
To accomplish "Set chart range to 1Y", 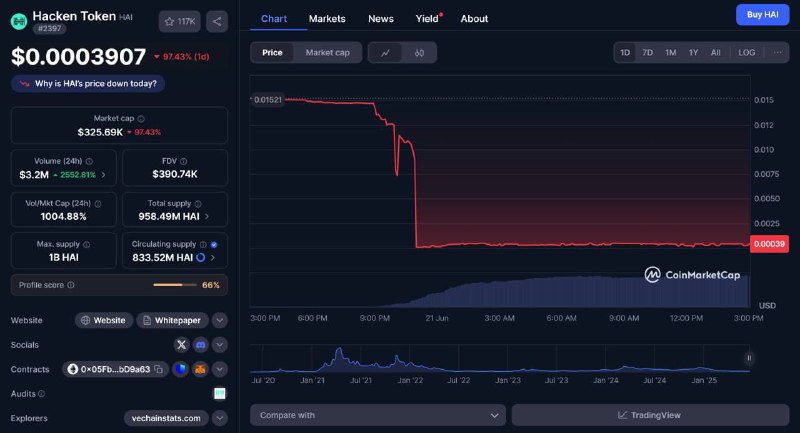I will (693, 53).
